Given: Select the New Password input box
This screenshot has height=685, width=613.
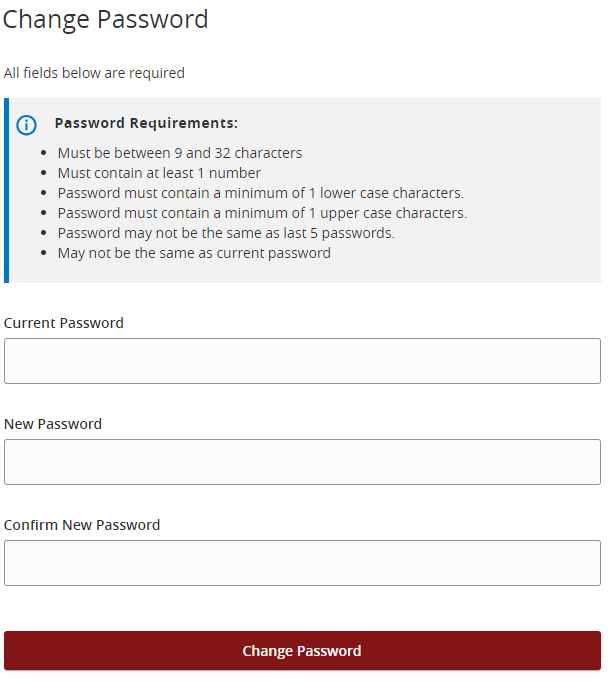Looking at the screenshot, I should [x=302, y=462].
